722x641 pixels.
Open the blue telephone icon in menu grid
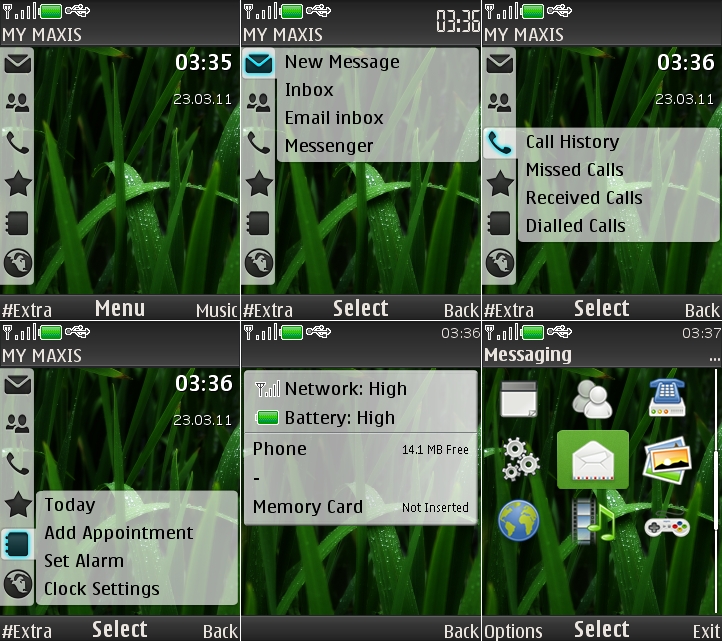pos(667,398)
